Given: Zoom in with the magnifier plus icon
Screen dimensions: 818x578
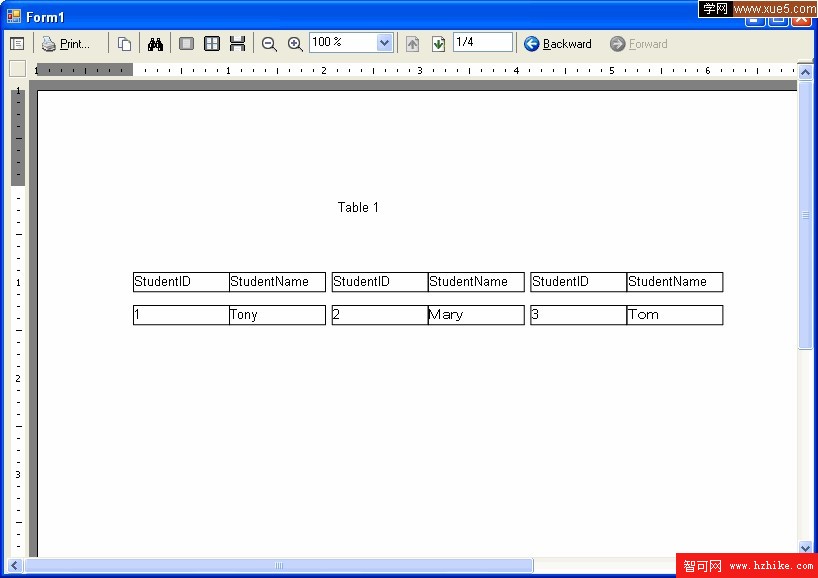Looking at the screenshot, I should [295, 44].
